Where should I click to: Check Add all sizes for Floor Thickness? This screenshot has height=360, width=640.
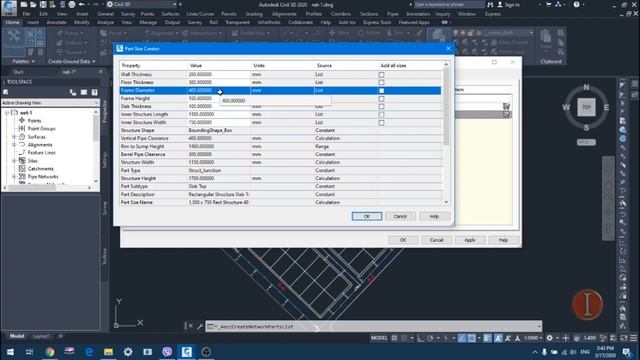pos(381,82)
